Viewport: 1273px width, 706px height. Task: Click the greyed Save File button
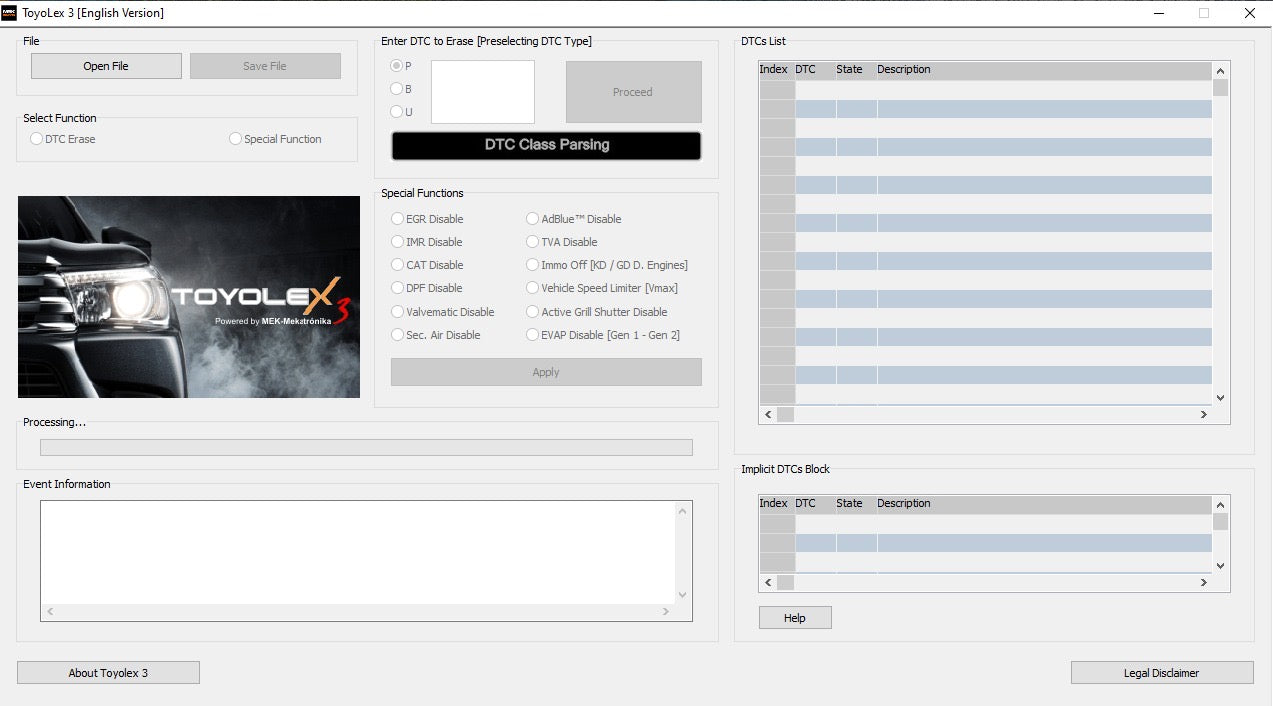[265, 66]
